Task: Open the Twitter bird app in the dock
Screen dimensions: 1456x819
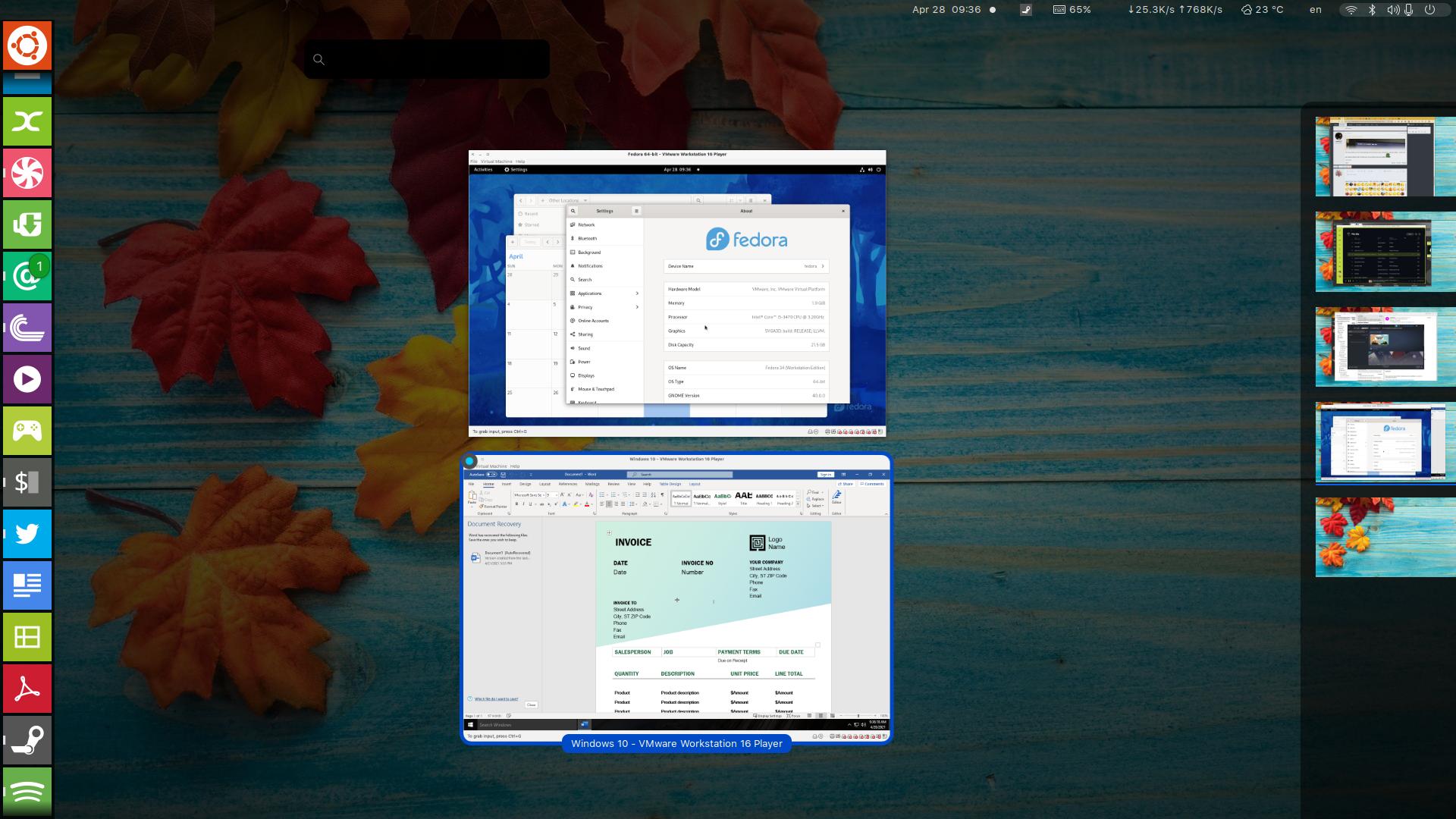Action: pyautogui.click(x=27, y=534)
